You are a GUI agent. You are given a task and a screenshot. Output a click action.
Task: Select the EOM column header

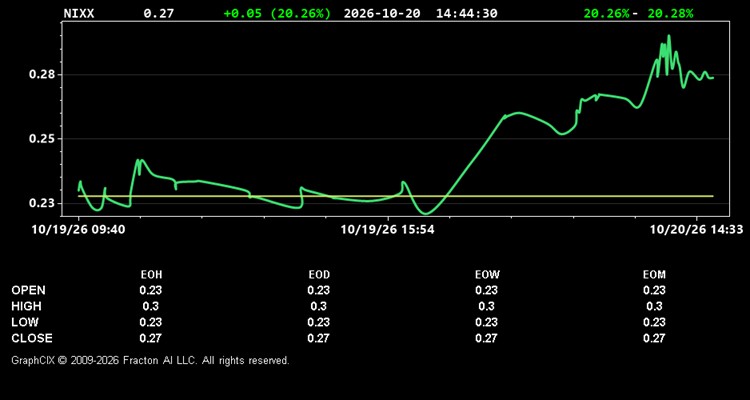tap(654, 275)
